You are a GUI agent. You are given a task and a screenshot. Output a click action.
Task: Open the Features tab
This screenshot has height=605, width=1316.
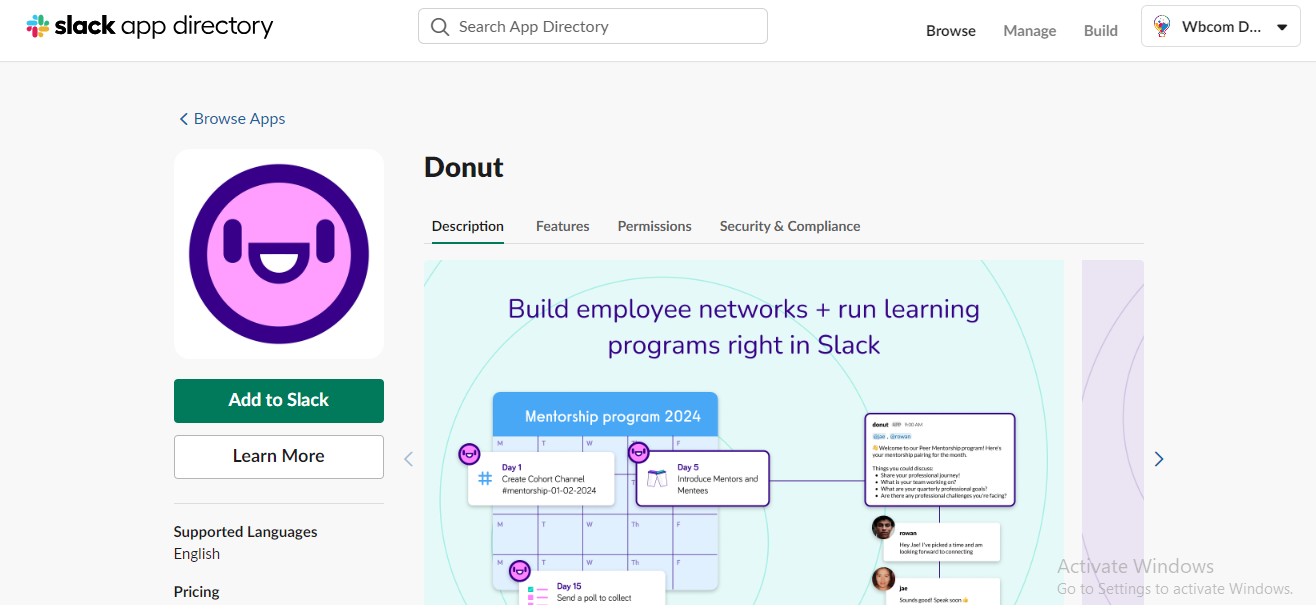point(563,226)
